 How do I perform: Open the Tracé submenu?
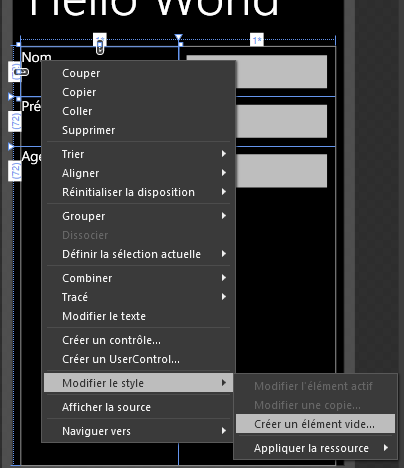(138, 297)
